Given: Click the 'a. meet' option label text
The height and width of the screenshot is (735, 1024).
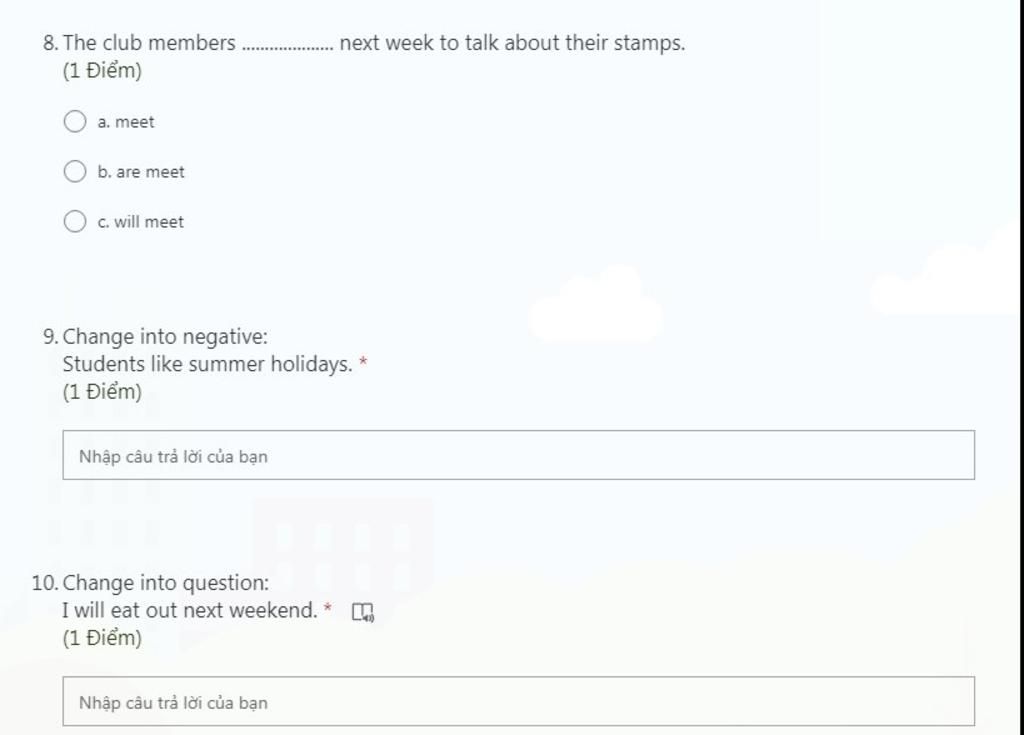Looking at the screenshot, I should click(126, 122).
